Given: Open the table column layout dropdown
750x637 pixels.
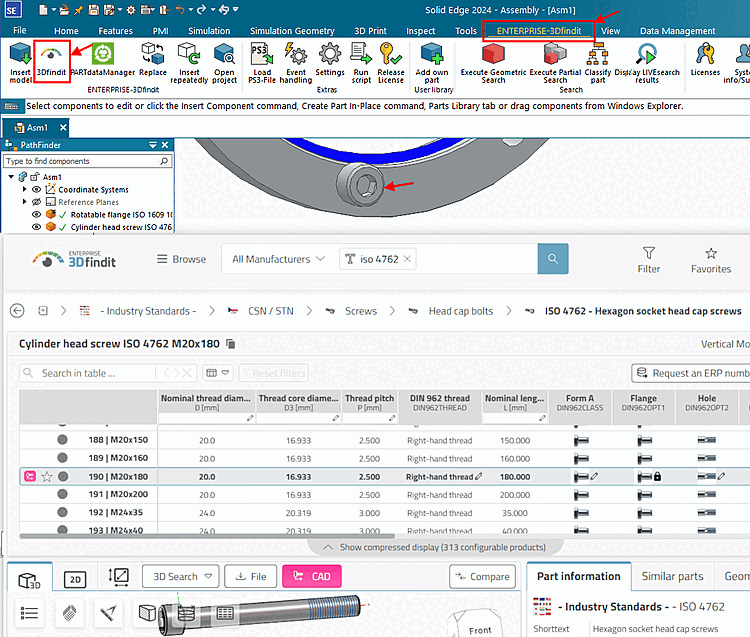Looking at the screenshot, I should (218, 373).
